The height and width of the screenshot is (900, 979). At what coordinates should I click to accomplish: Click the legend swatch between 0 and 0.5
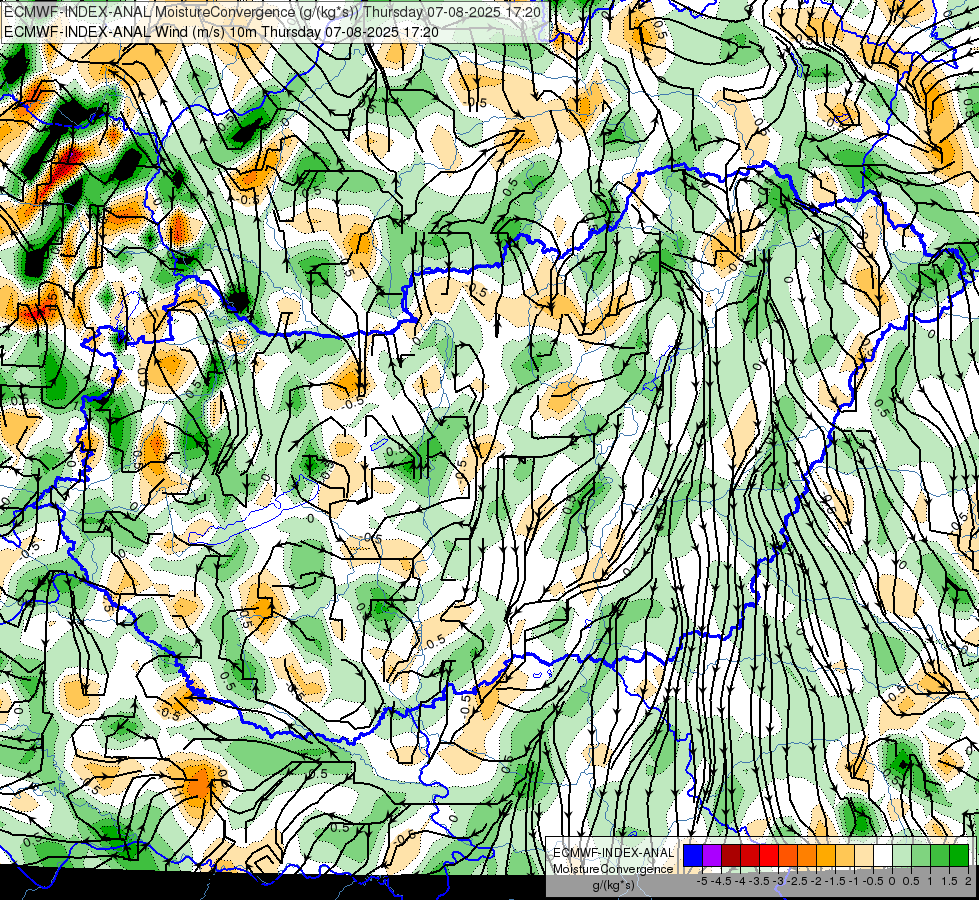(902, 856)
